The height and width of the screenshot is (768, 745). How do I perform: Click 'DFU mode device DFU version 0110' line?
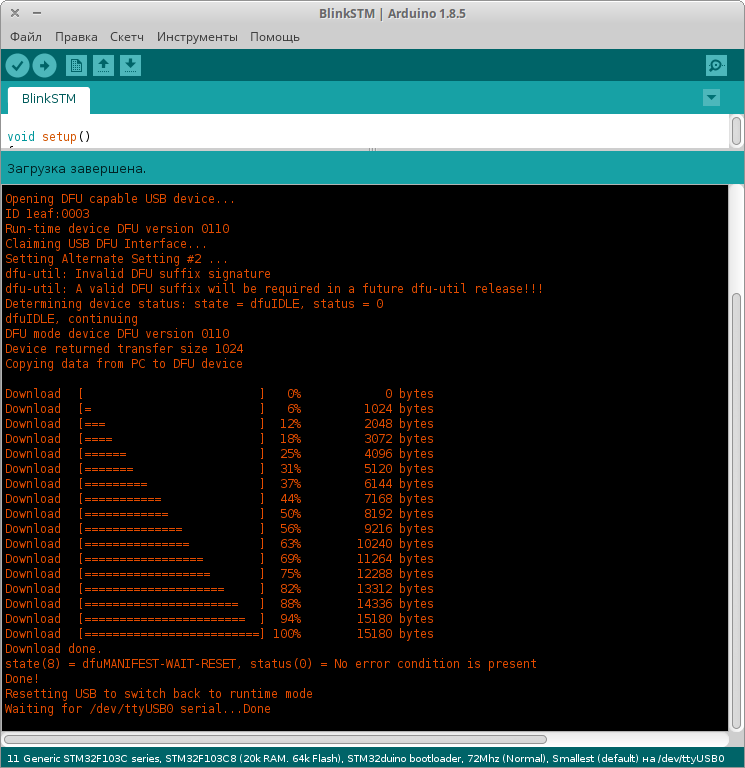point(117,334)
